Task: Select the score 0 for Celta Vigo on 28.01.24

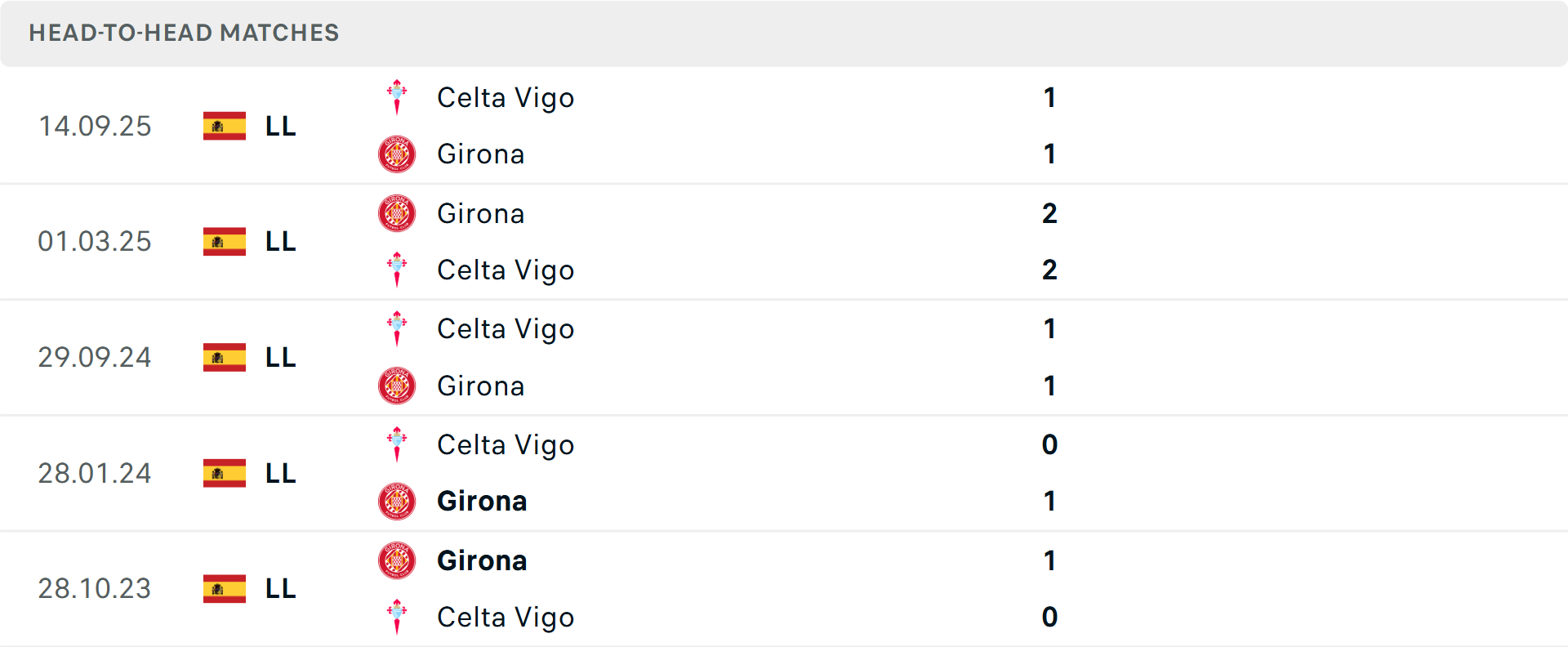Action: (1049, 444)
